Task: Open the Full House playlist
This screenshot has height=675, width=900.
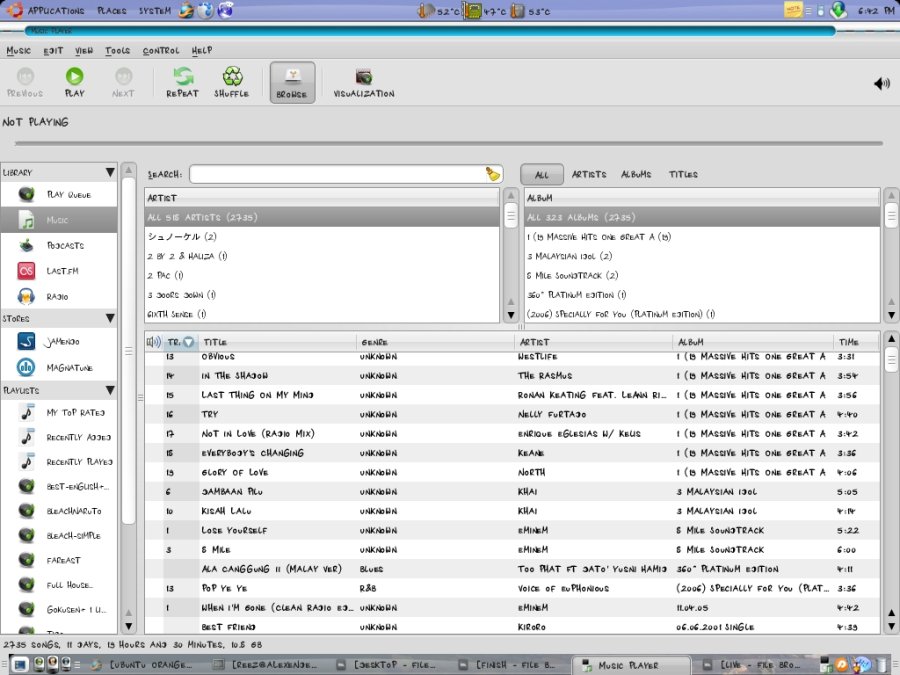Action: pyautogui.click(x=59, y=585)
